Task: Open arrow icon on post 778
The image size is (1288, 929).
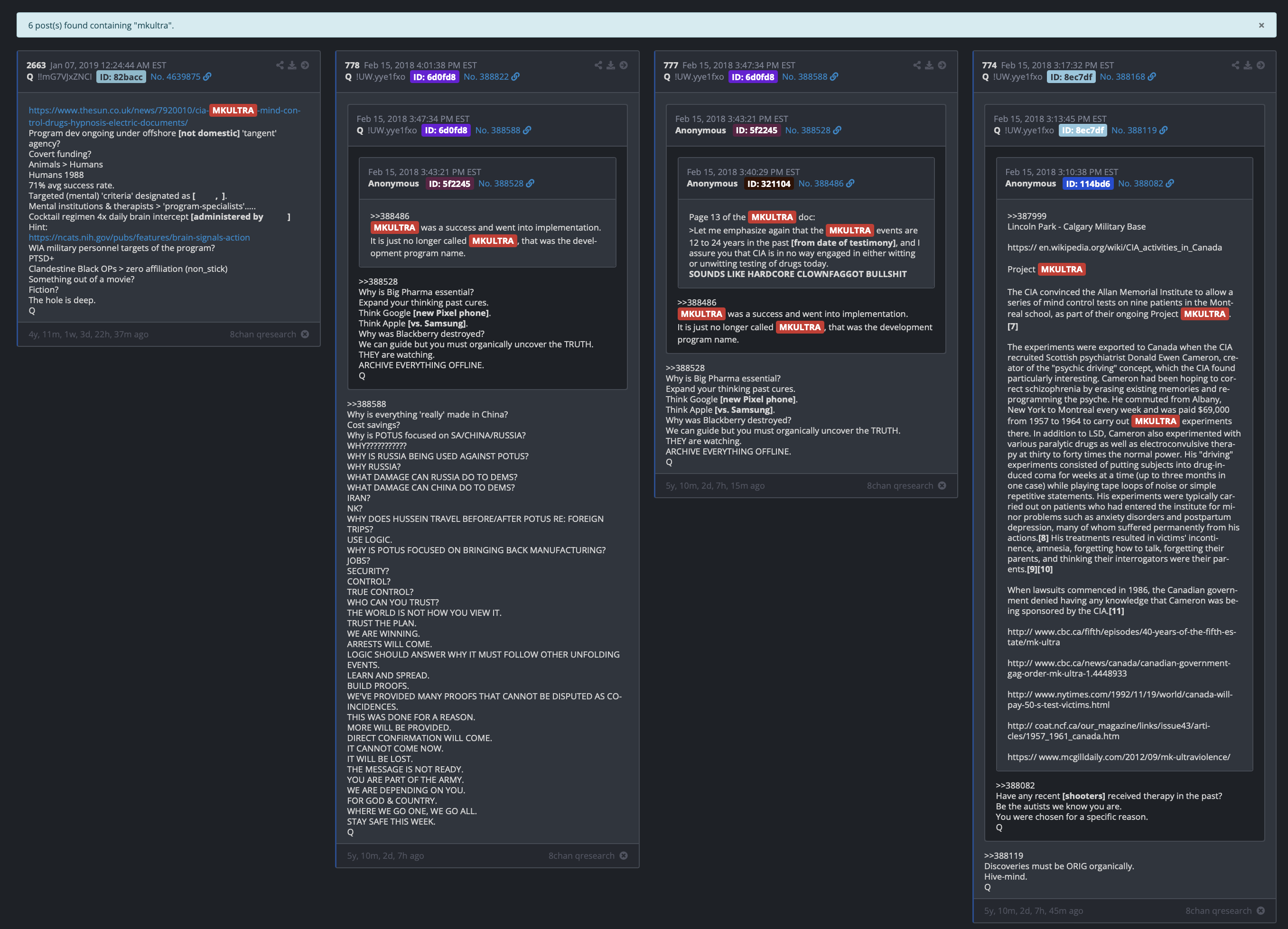Action: (x=624, y=65)
